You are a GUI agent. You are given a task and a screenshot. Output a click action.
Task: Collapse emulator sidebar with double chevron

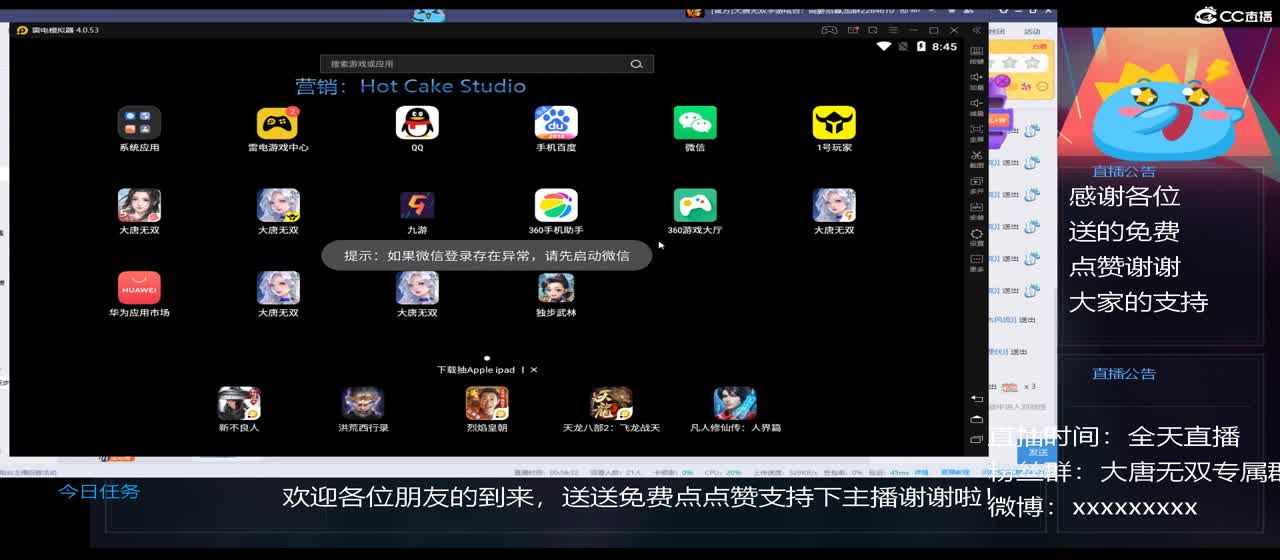pos(976,30)
